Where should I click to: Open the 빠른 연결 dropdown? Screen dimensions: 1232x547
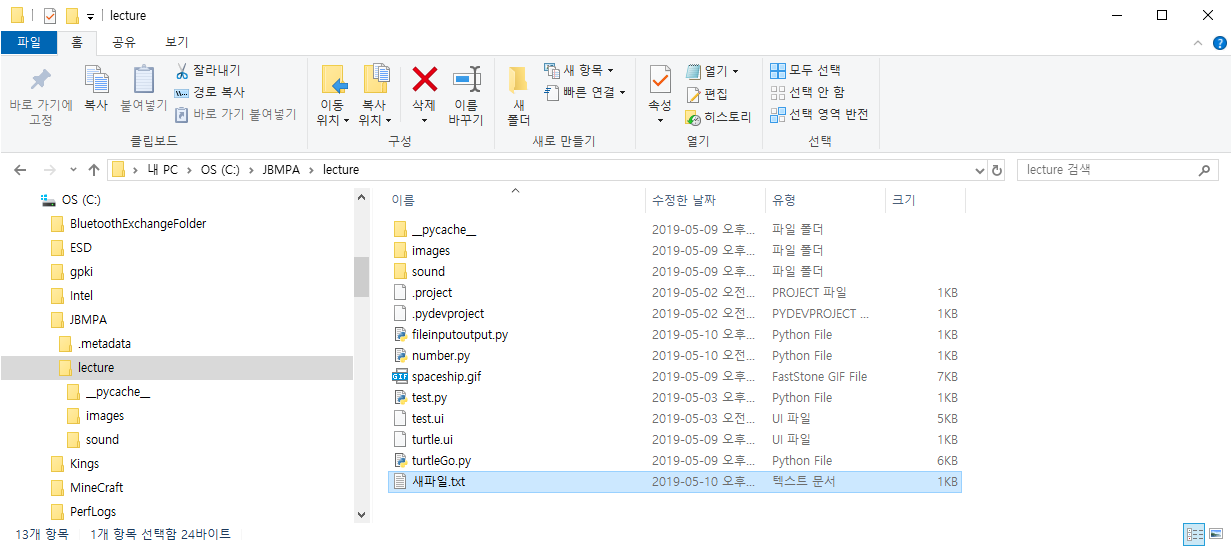pos(584,92)
